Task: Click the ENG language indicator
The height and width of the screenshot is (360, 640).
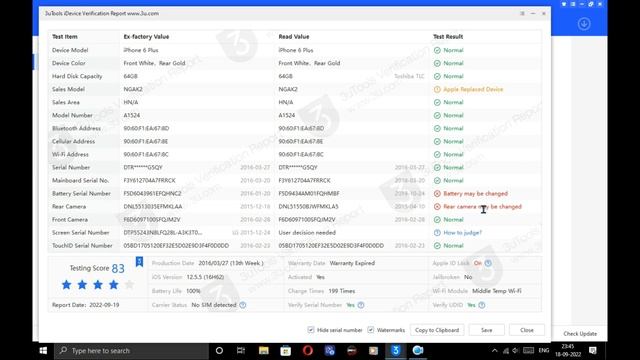Action: [544, 351]
